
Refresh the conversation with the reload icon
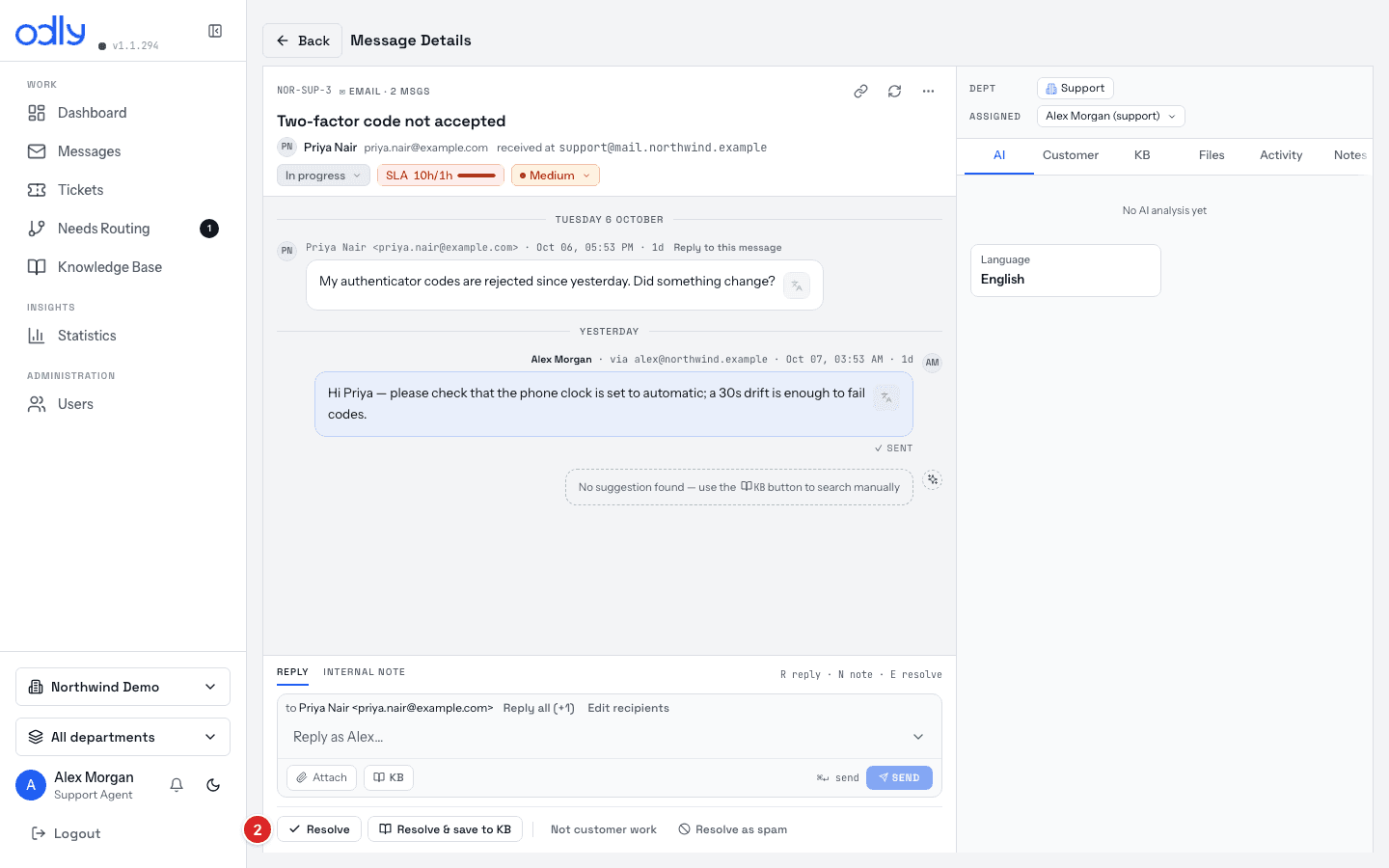[x=894, y=92]
